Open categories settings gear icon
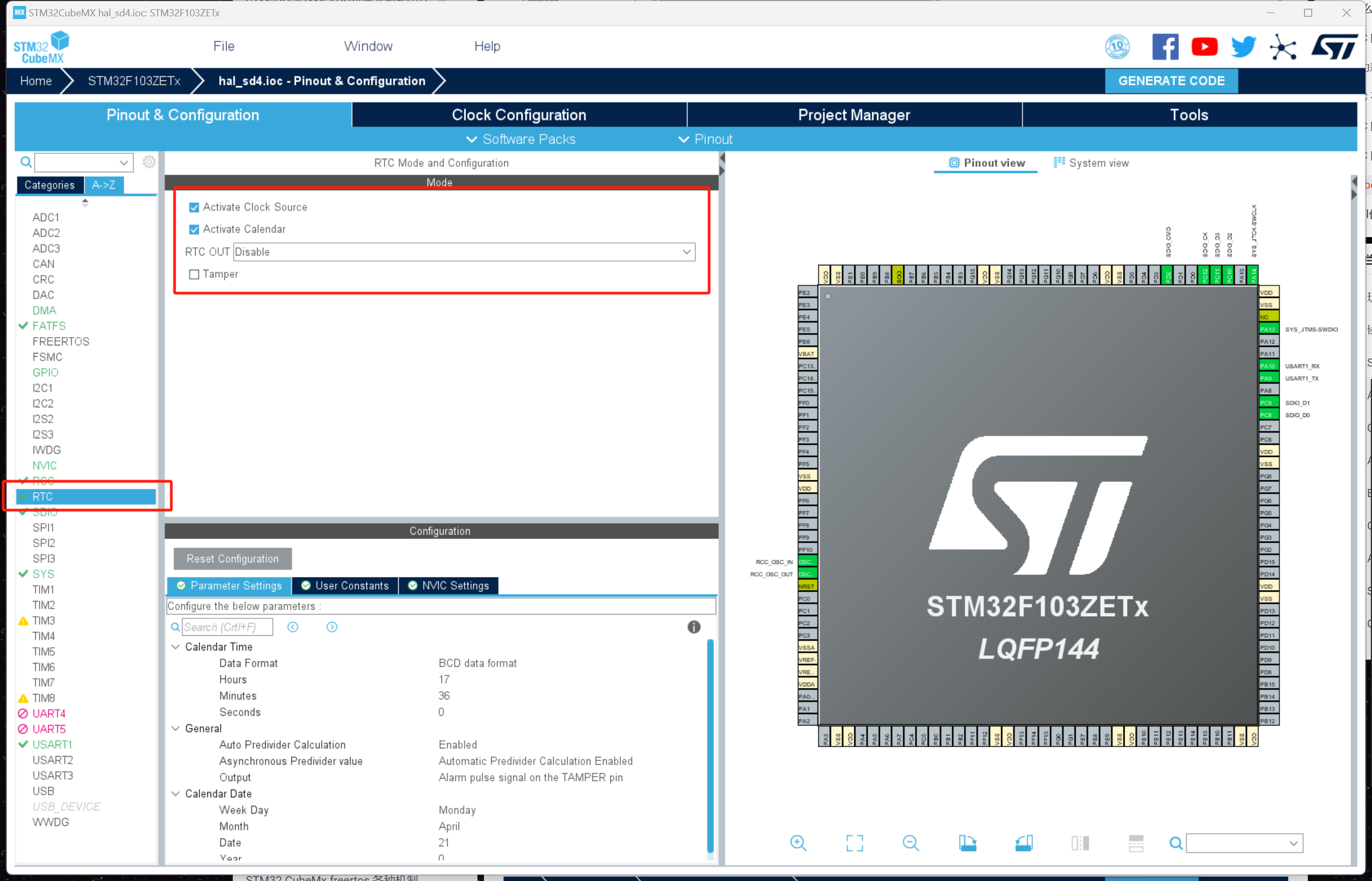Viewport: 1372px width, 881px height. click(148, 162)
